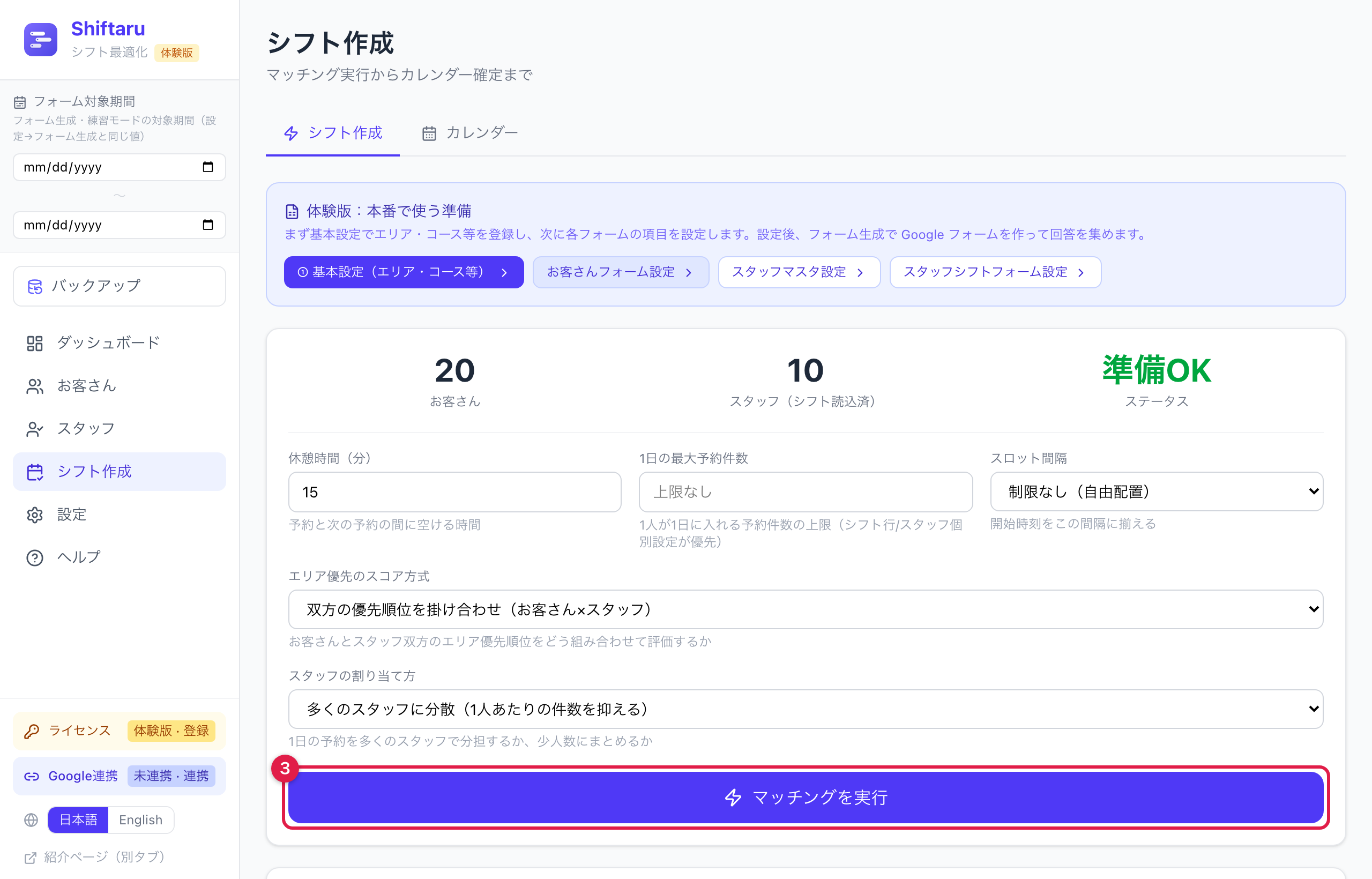1372x879 pixels.
Task: Open the スタッフの割り当て方 dropdown
Action: (806, 709)
